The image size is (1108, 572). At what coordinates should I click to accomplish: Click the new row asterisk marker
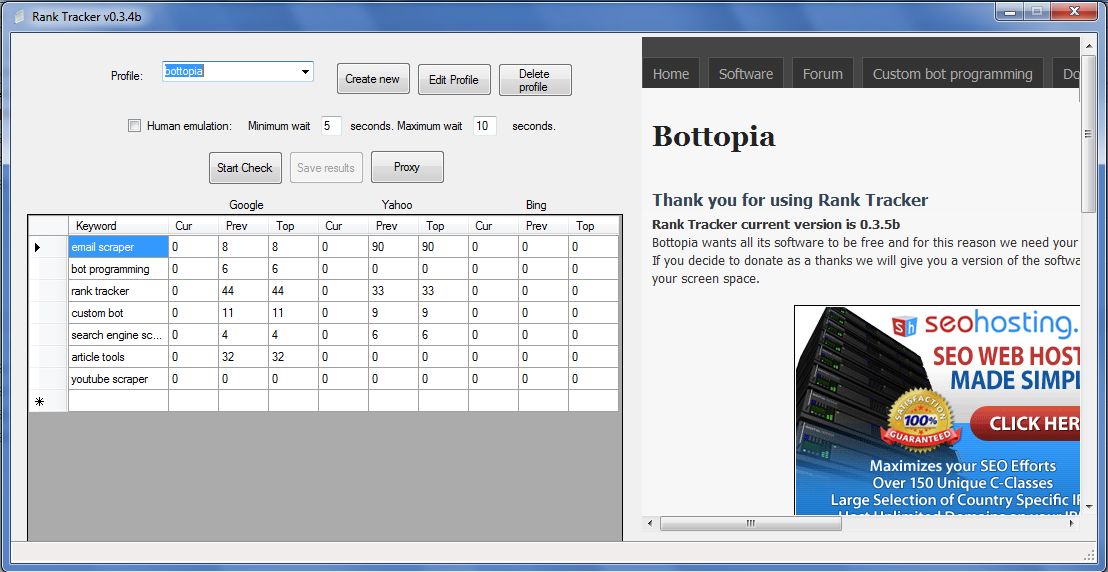(x=39, y=401)
